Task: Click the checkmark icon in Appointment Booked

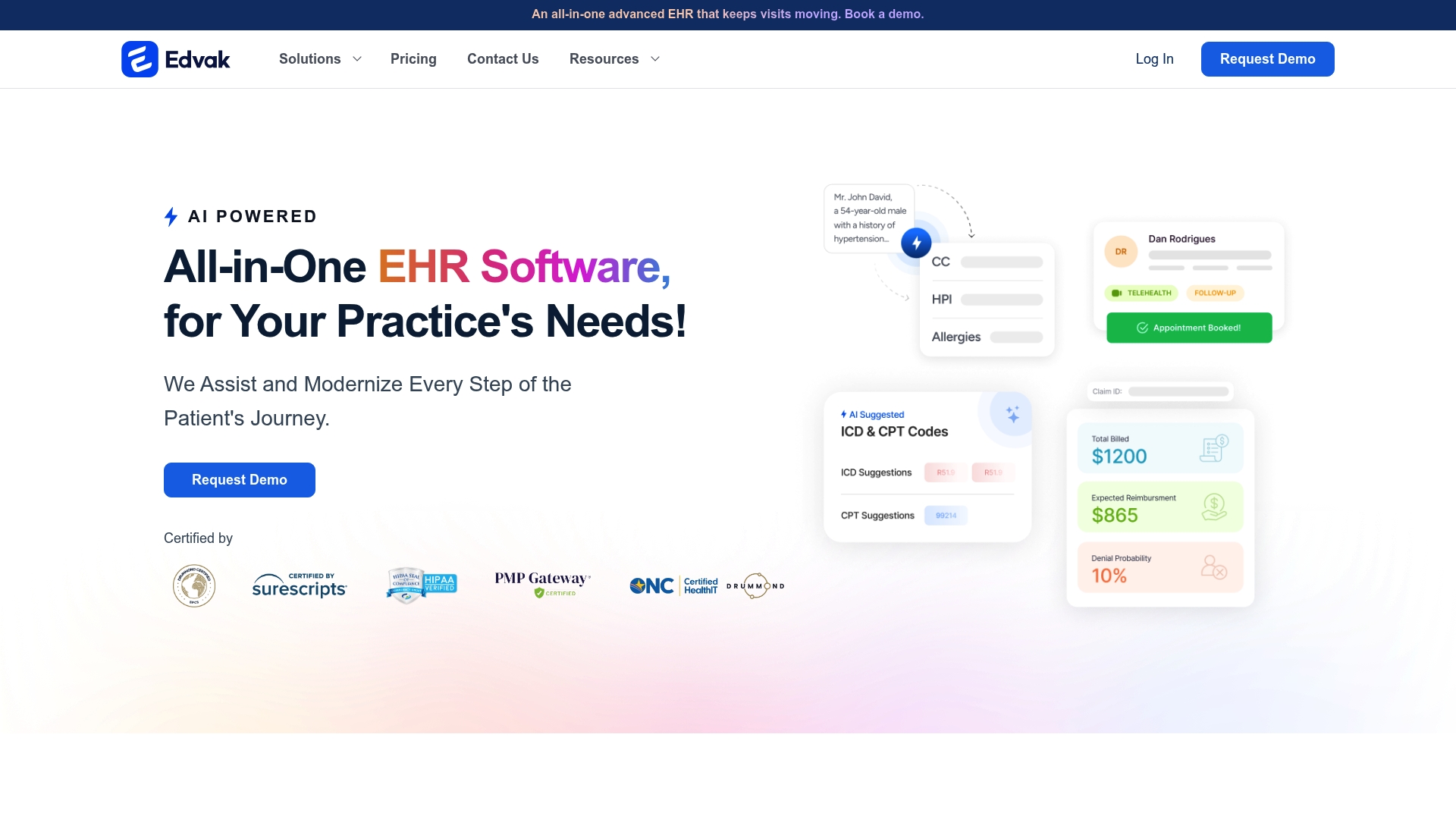Action: coord(1142,328)
